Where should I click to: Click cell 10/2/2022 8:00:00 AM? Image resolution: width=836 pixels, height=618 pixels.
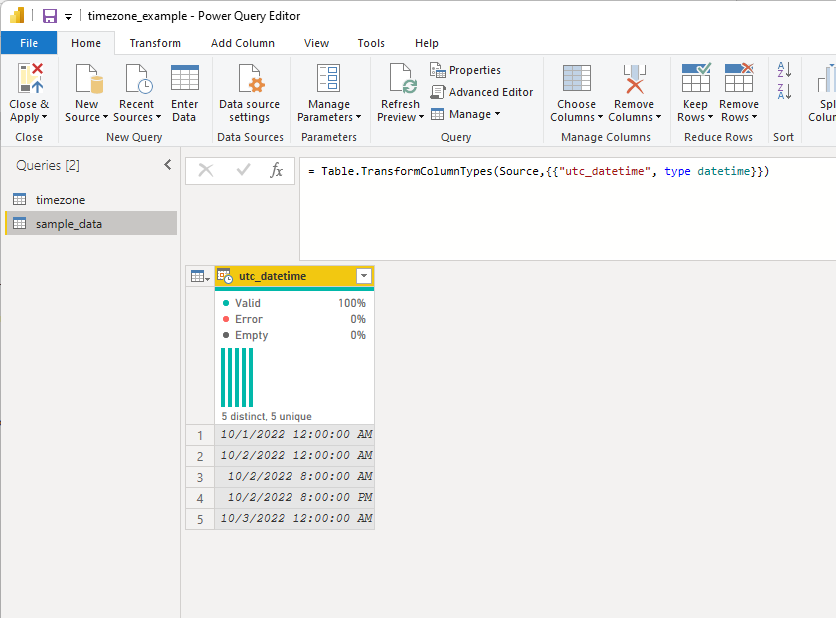tap(294, 476)
